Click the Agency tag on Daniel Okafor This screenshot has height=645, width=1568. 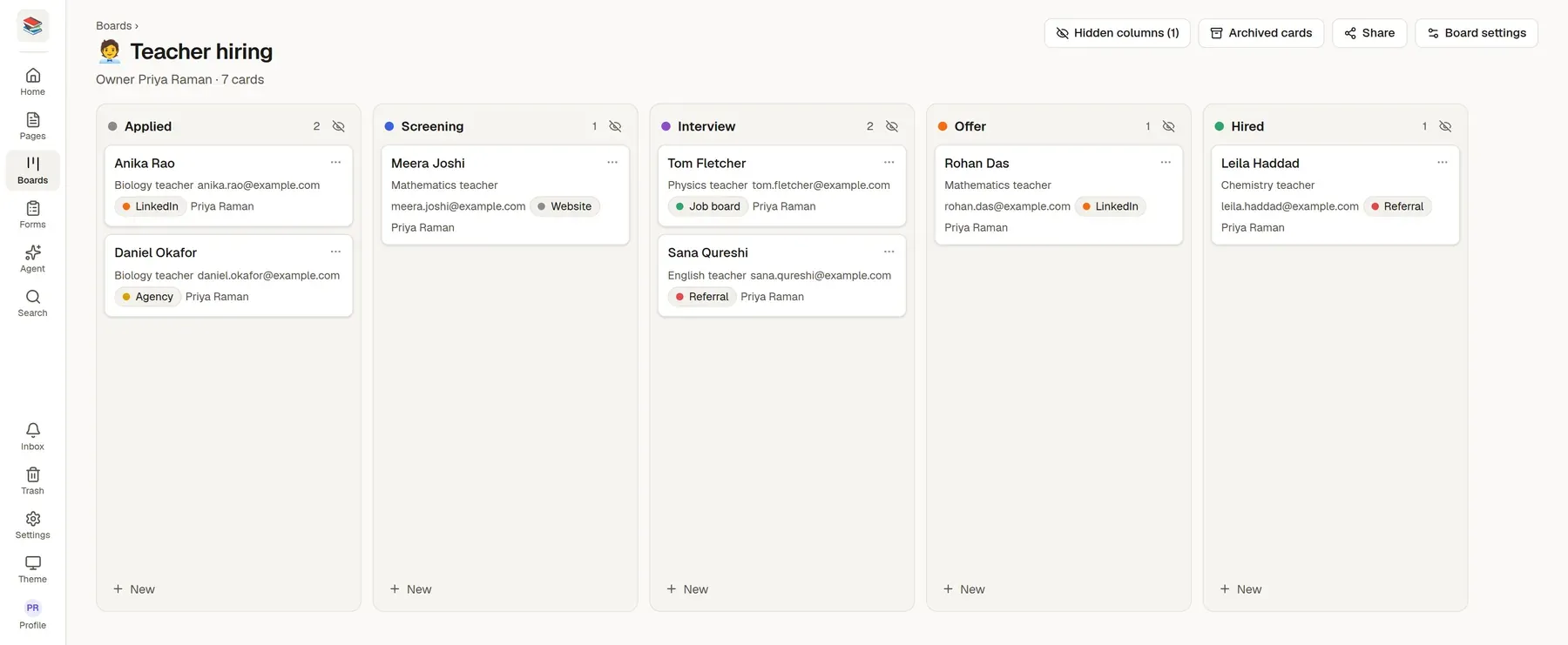[x=148, y=297]
